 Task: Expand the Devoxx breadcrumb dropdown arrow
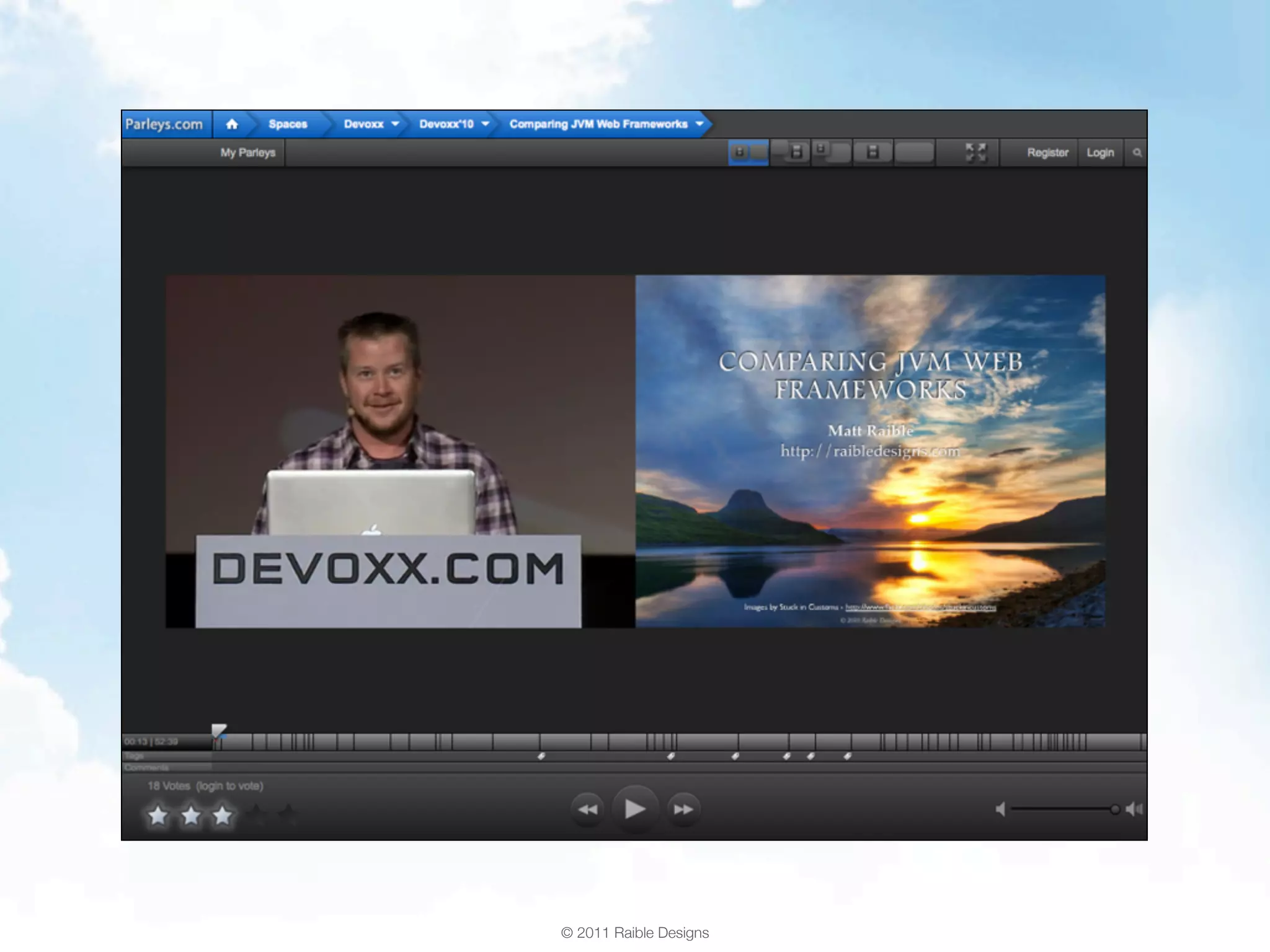395,124
